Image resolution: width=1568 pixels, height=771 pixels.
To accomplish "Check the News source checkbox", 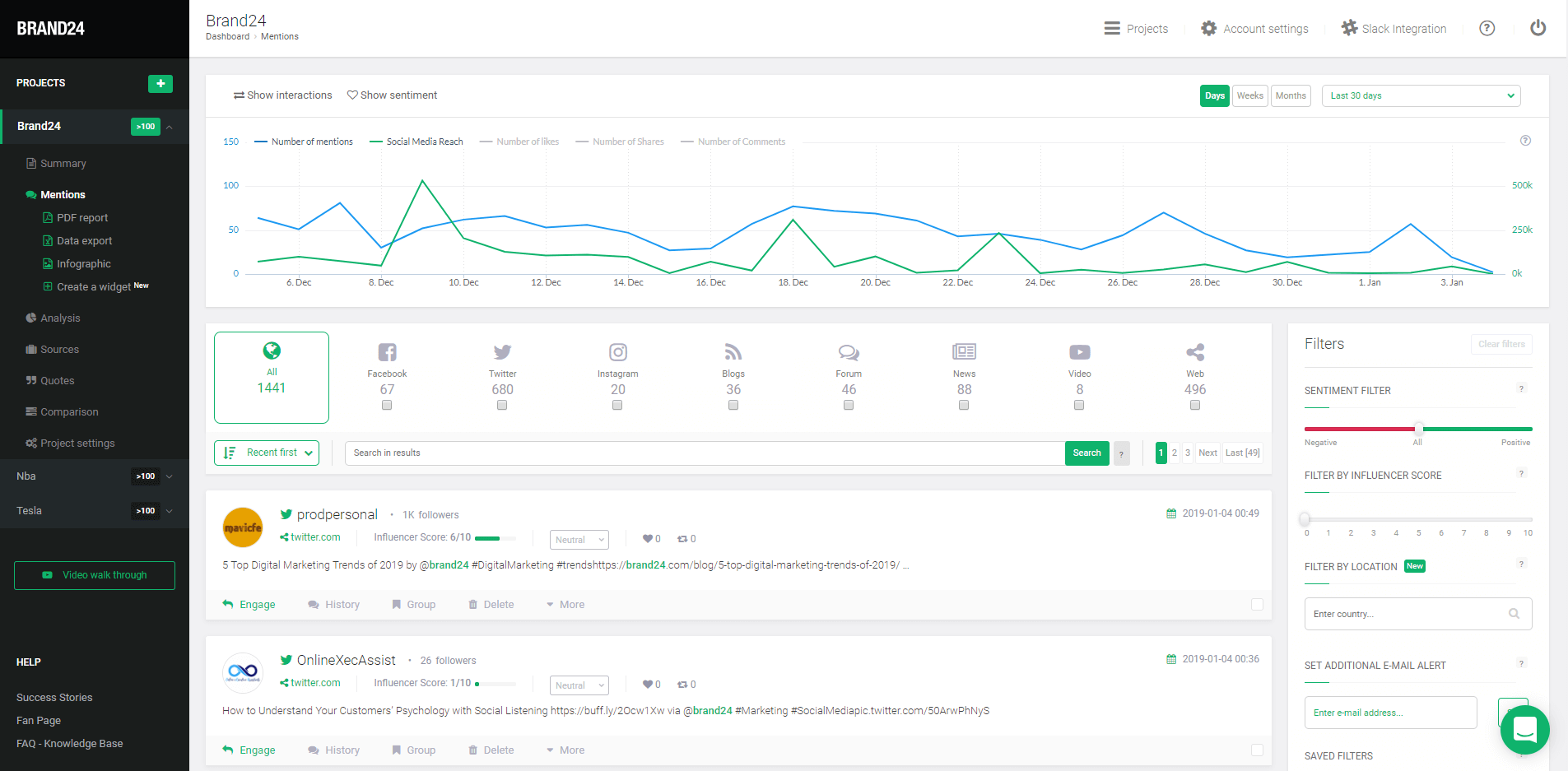I will 964,405.
